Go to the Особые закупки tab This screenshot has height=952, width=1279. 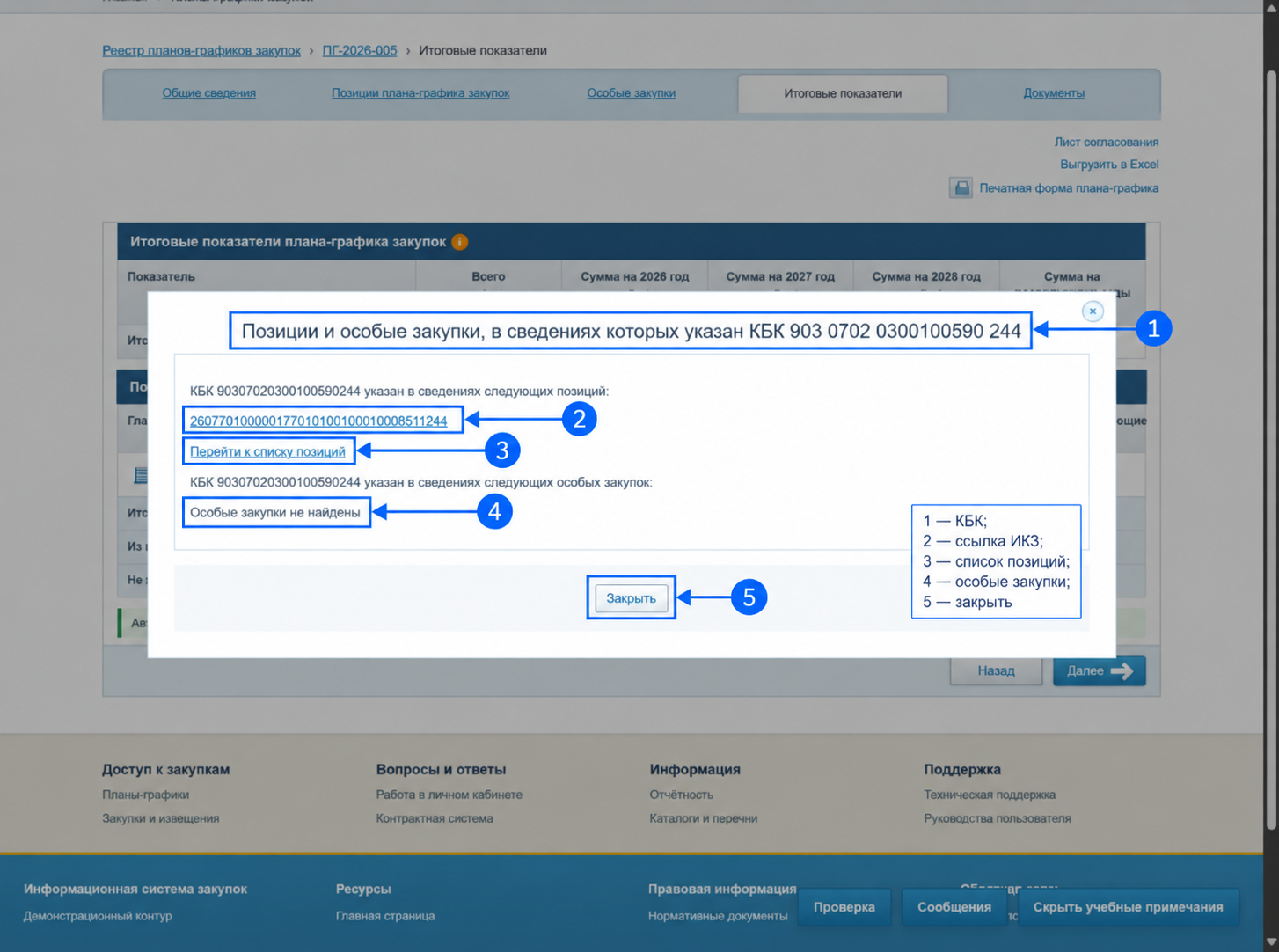[x=632, y=93]
